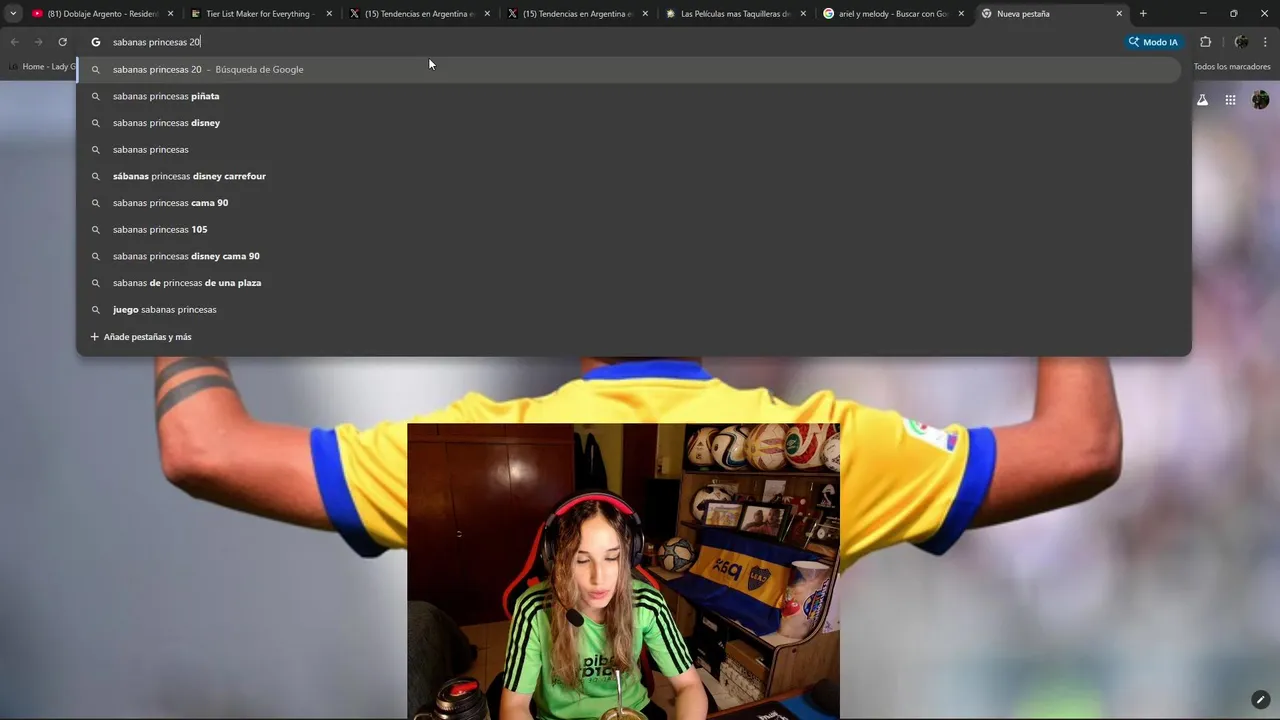Switch to the Tier List Maker tab
1280x720 pixels.
[x=262, y=14]
